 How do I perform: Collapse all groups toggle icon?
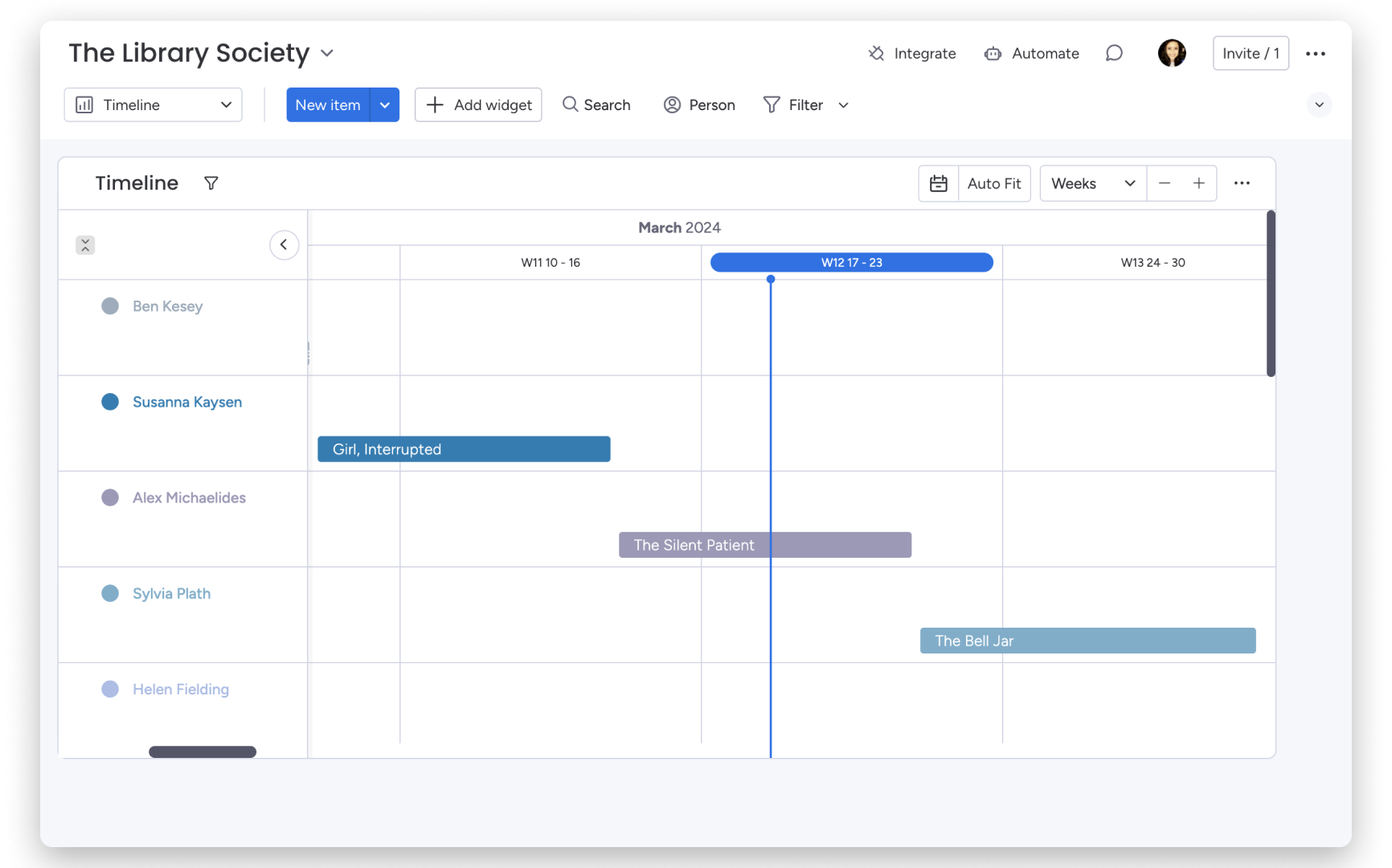85,245
